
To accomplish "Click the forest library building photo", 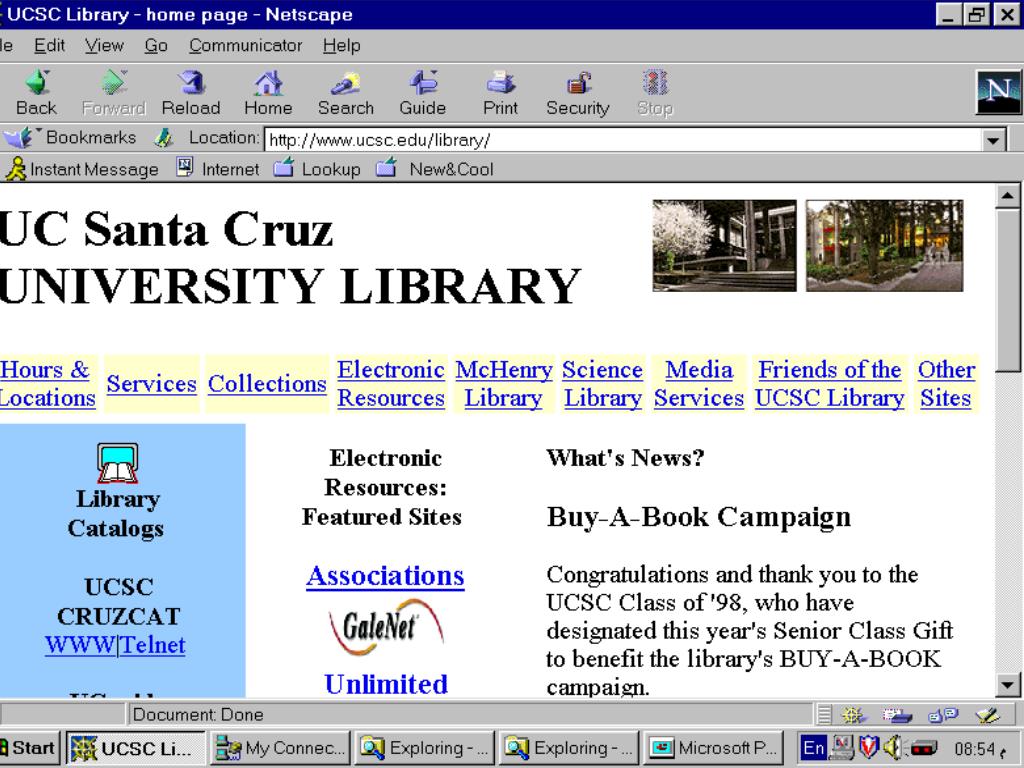I will tap(884, 246).
